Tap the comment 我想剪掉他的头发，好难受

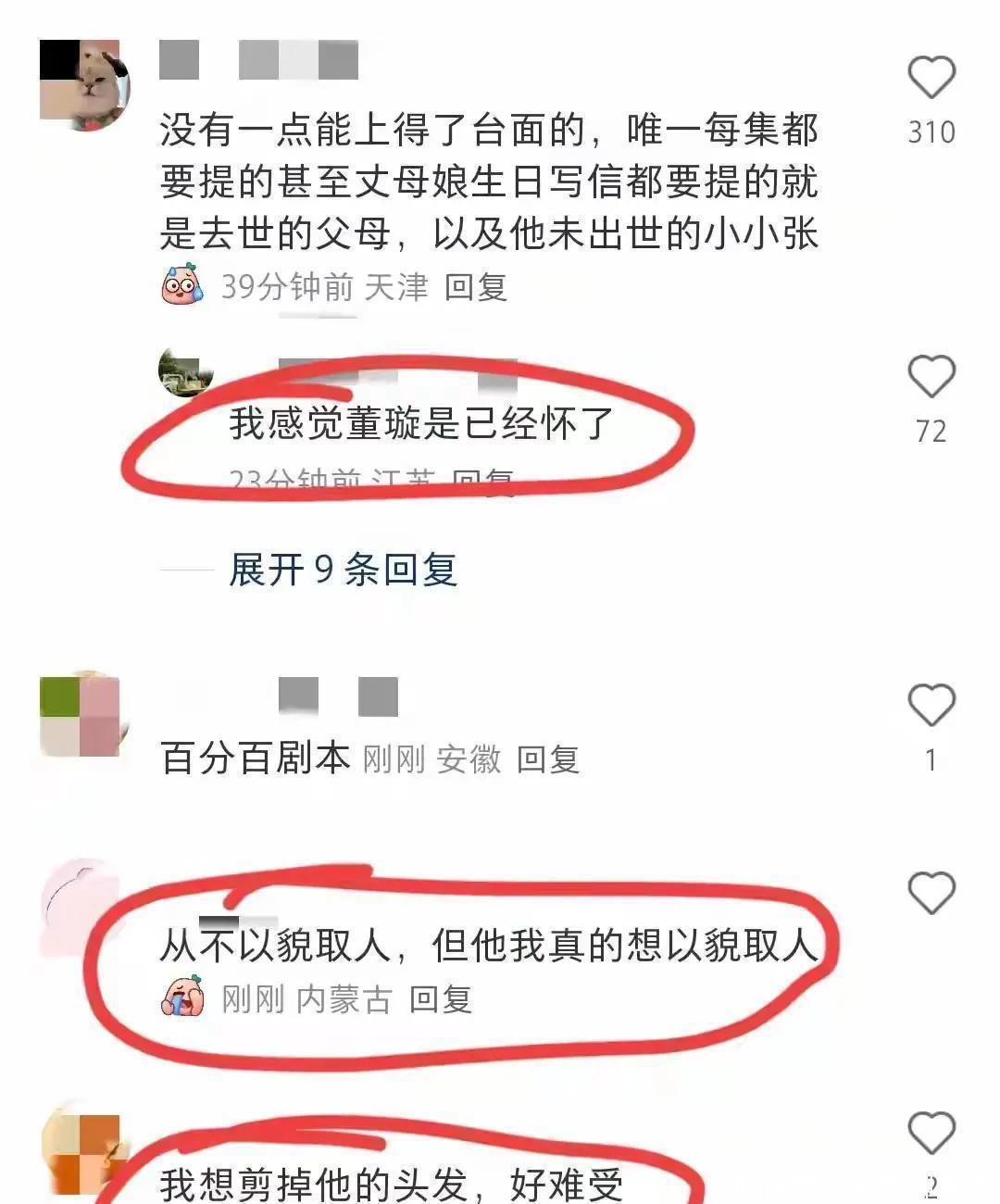point(393,1185)
